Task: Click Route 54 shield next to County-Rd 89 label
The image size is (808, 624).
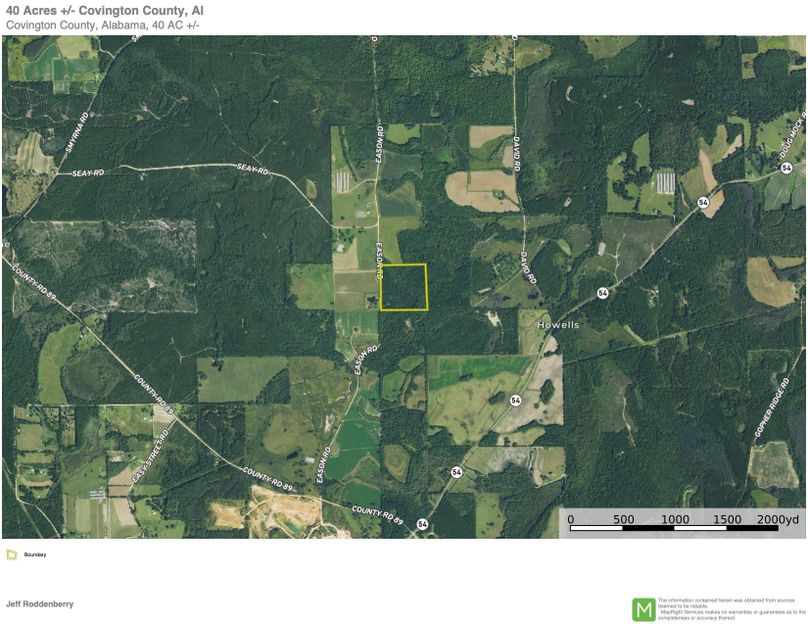Action: (422, 524)
